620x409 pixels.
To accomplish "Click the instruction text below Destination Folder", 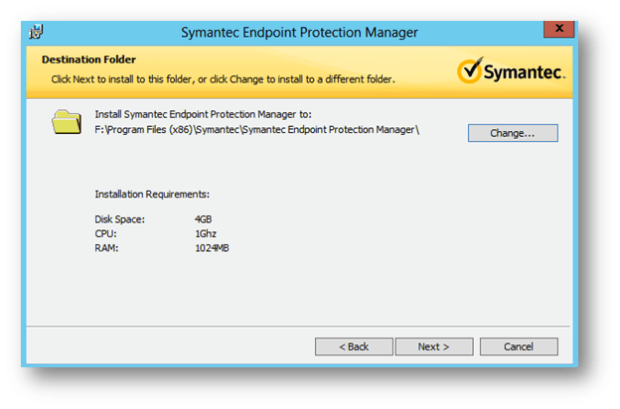I will [x=223, y=78].
